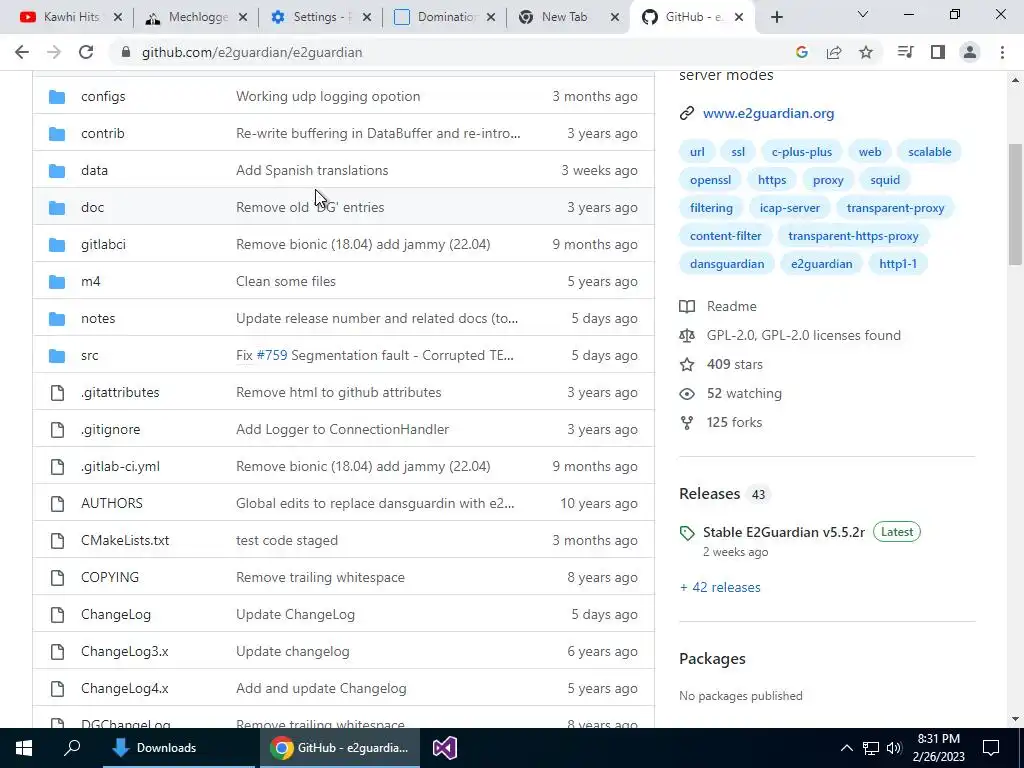Screen dimensions: 1024x768
Task: Click the COPYING file icon
Action: pyautogui.click(x=57, y=577)
